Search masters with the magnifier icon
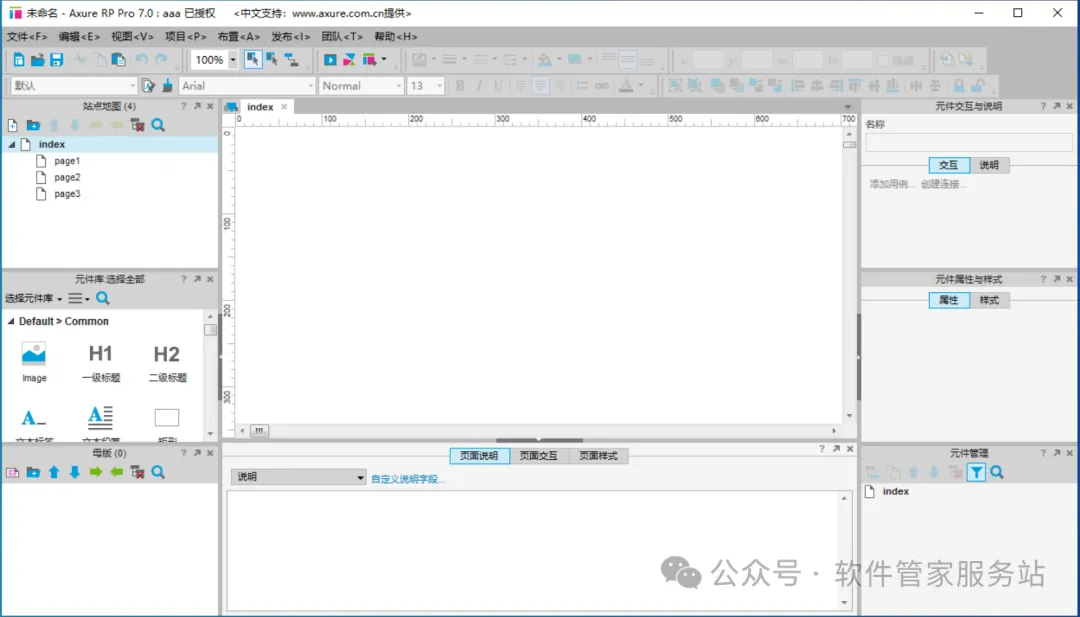The height and width of the screenshot is (617, 1080). pos(158,472)
